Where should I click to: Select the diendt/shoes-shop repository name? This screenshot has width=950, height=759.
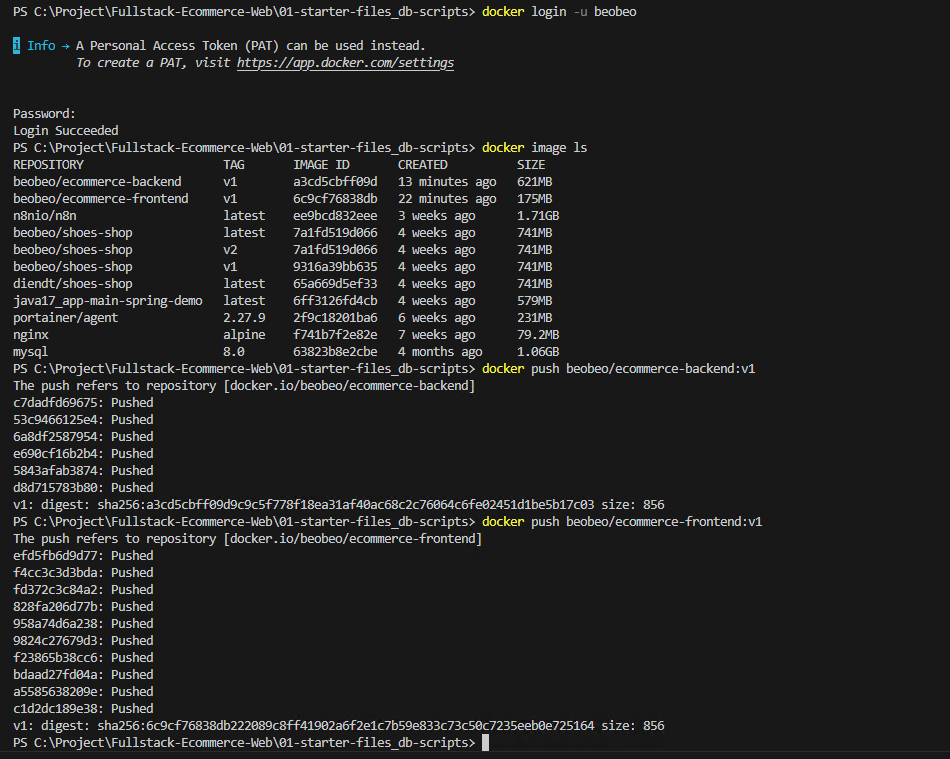(72, 284)
